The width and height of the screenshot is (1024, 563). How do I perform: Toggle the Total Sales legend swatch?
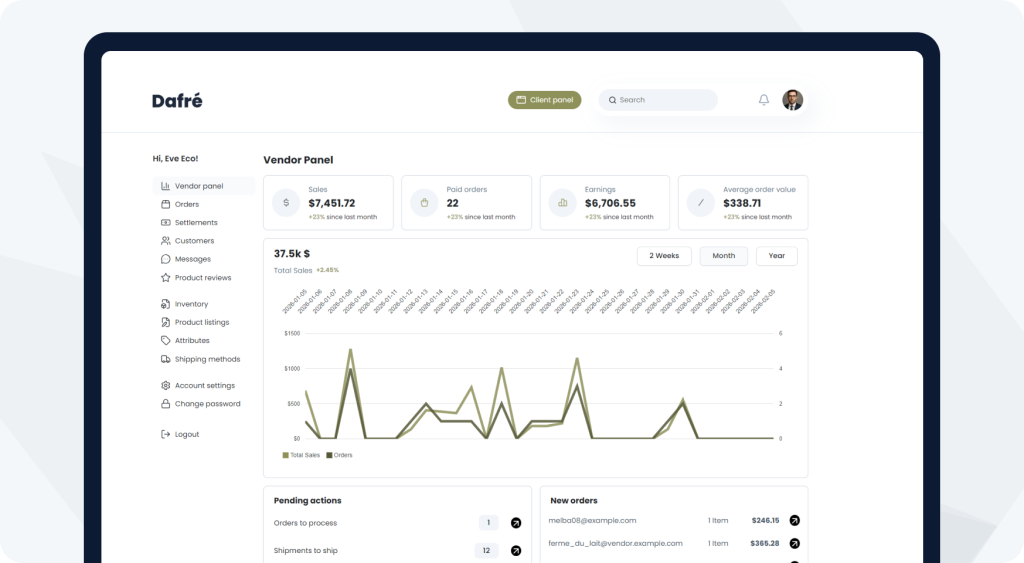[x=286, y=455]
